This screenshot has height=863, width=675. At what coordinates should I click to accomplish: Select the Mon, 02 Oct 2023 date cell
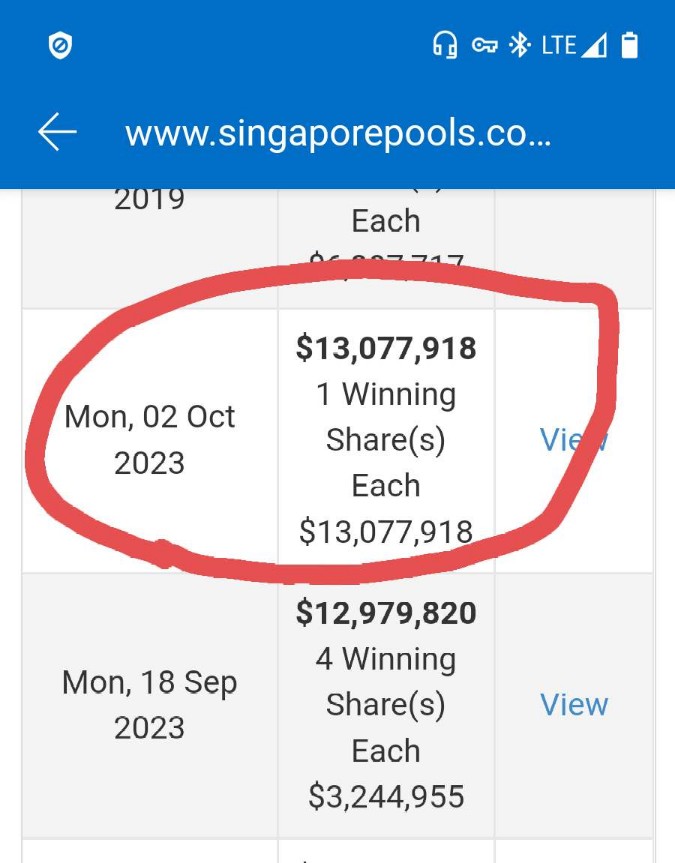pyautogui.click(x=150, y=440)
